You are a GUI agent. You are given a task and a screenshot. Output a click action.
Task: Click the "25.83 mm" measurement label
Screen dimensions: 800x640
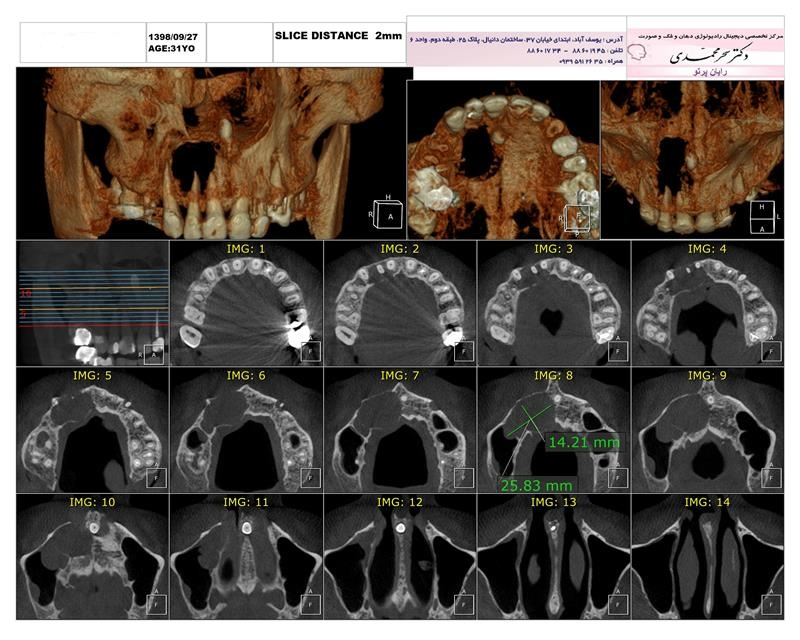pyautogui.click(x=536, y=485)
